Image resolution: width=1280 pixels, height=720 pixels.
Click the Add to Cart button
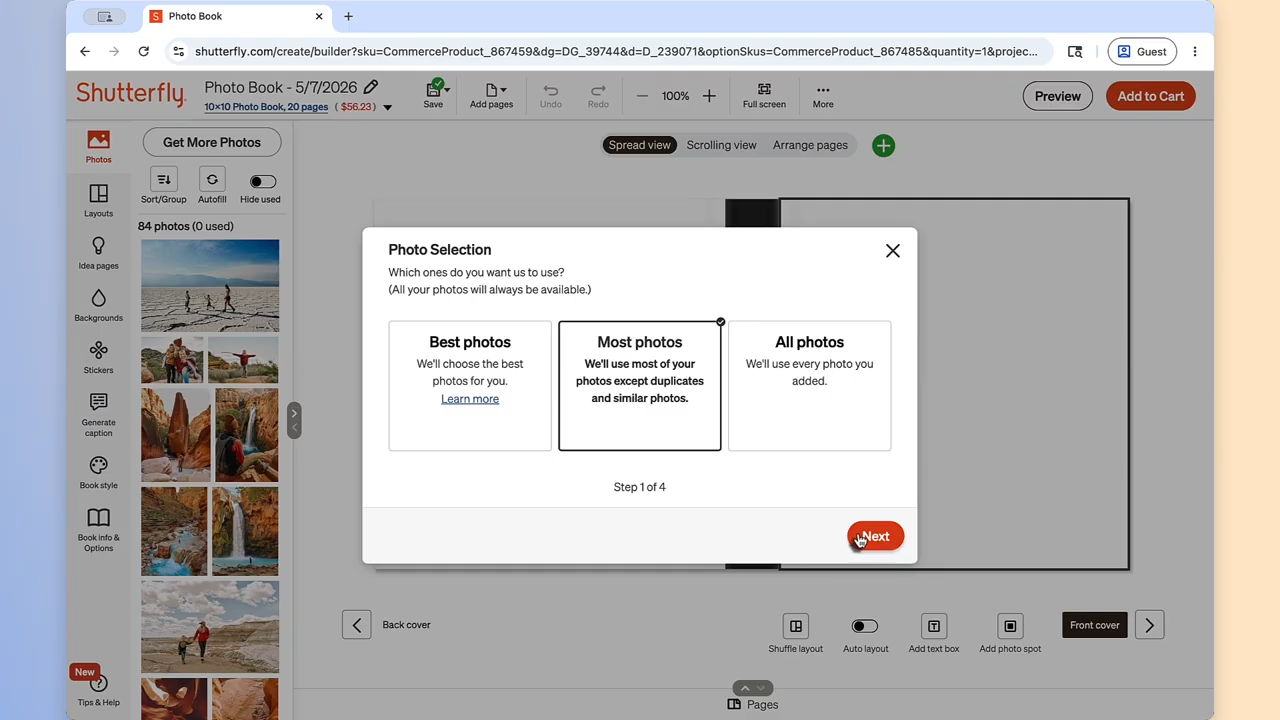(x=1151, y=96)
